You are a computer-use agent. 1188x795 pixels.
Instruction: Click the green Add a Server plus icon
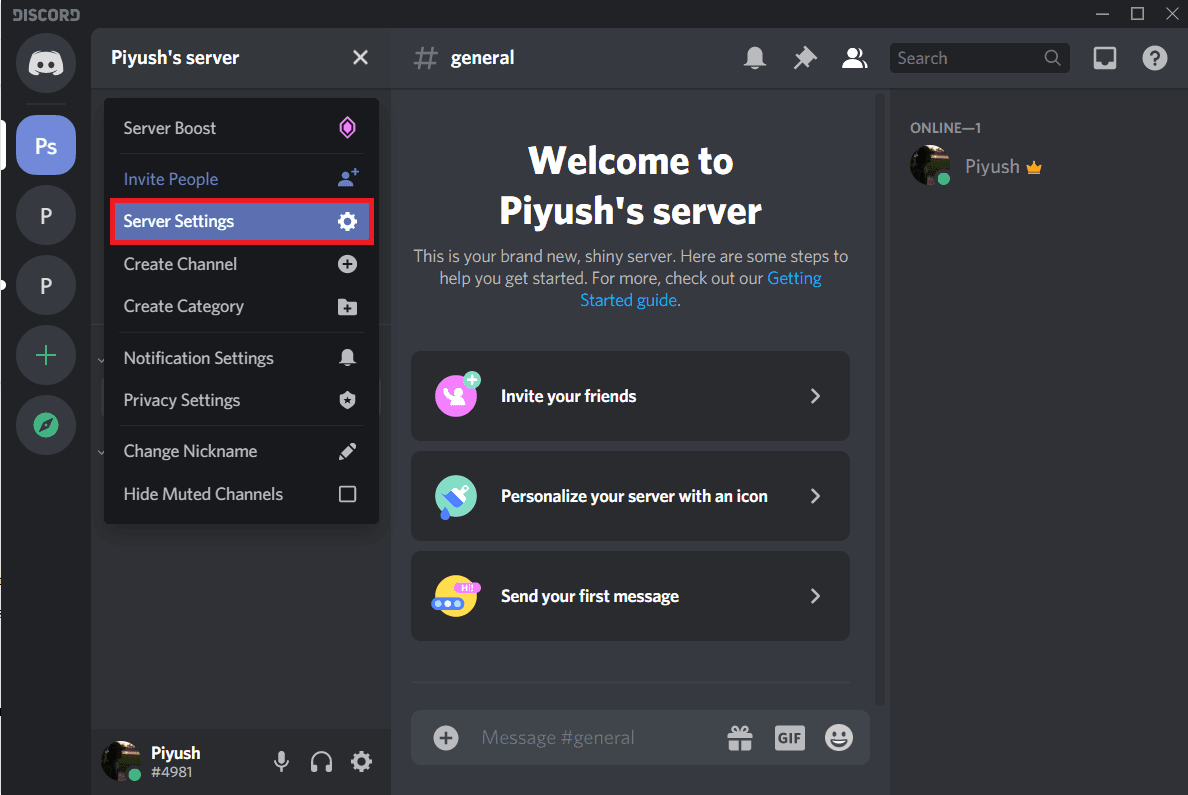click(46, 355)
